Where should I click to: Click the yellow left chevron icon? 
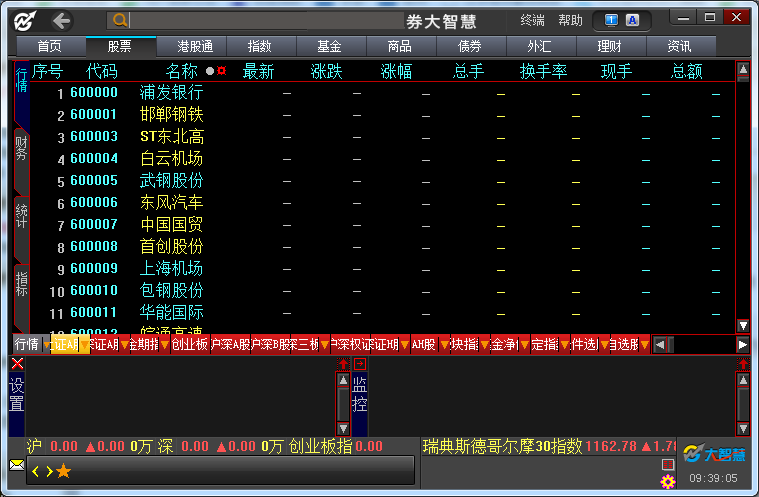(x=35, y=471)
